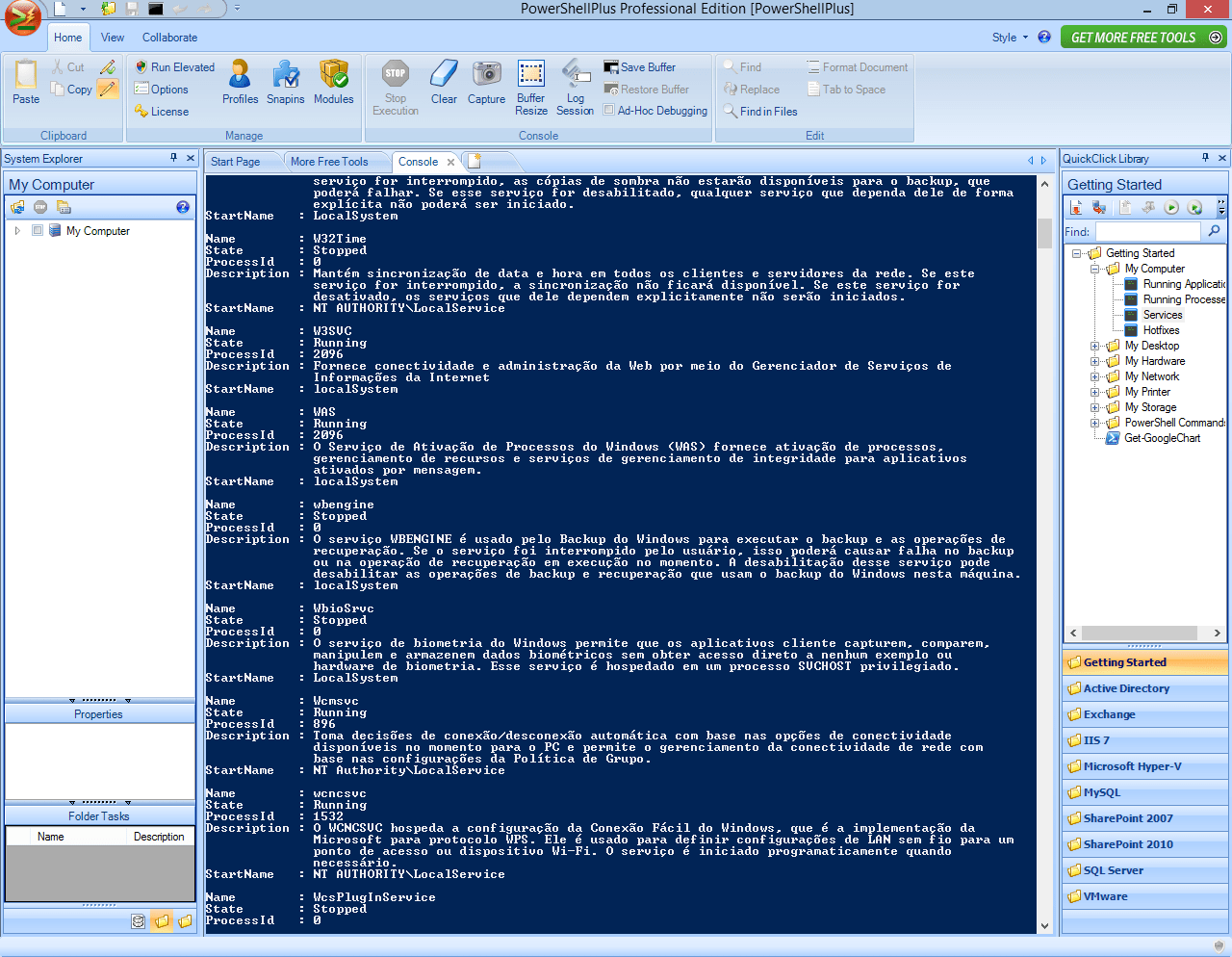Viewport: 1232px width, 957px height.
Task: Expand the My Storage folder
Action: point(1094,407)
